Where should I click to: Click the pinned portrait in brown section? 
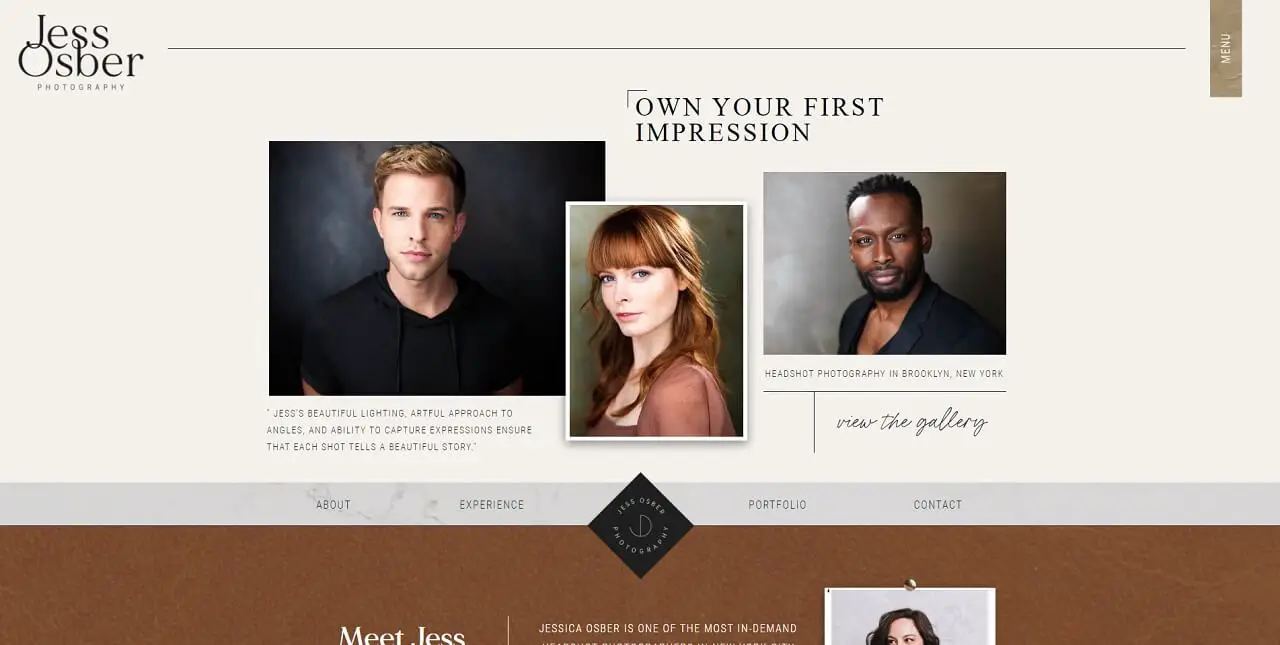pyautogui.click(x=910, y=617)
